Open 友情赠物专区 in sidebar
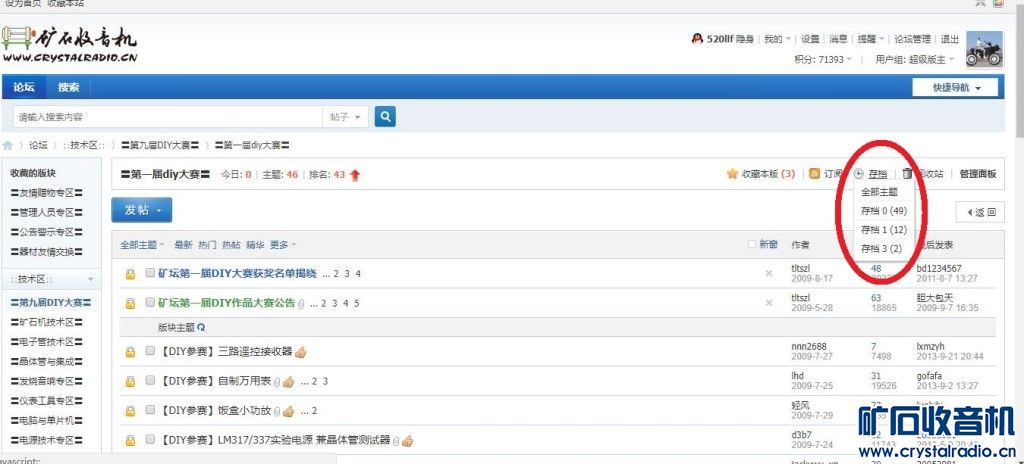 [46, 193]
